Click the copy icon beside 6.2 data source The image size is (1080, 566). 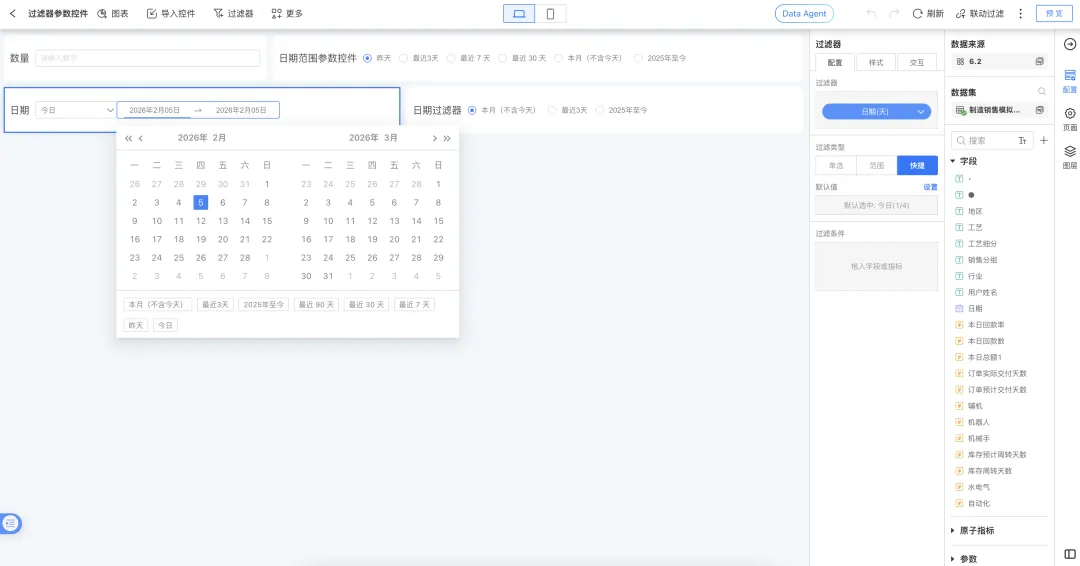tap(1039, 61)
